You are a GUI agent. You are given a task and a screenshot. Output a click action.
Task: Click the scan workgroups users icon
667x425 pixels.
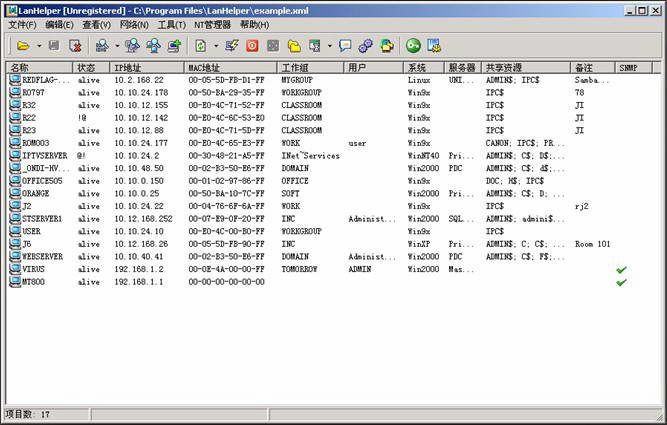click(154, 46)
